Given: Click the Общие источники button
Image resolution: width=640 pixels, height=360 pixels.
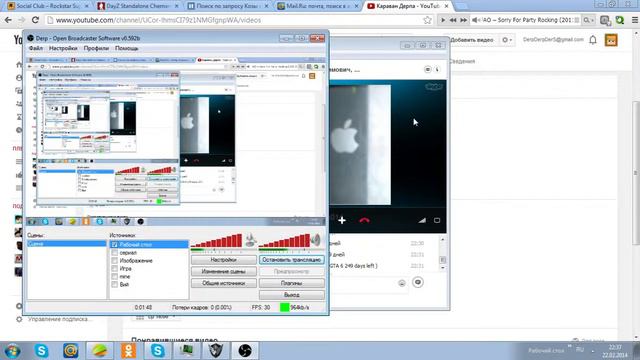Looking at the screenshot, I should tap(224, 283).
